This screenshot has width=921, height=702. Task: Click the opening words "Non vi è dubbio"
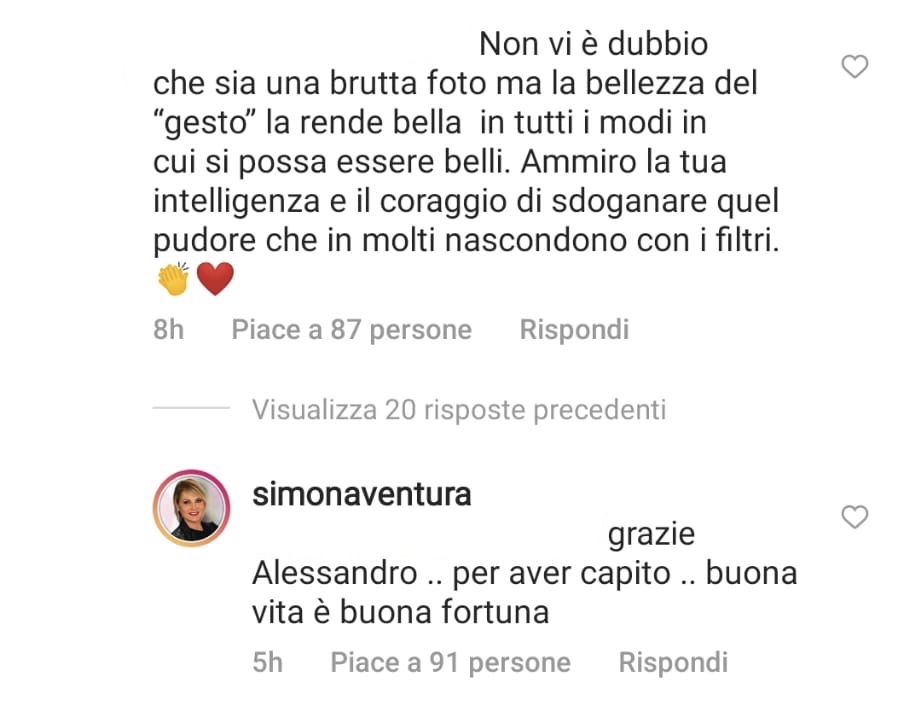594,44
